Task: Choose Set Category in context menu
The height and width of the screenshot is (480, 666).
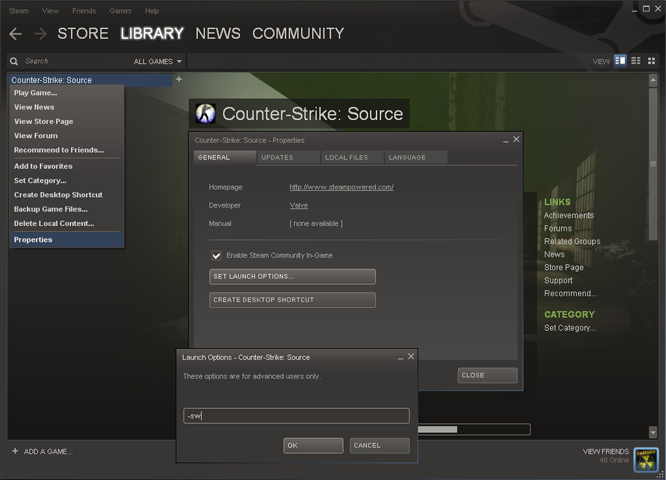Action: point(67,181)
